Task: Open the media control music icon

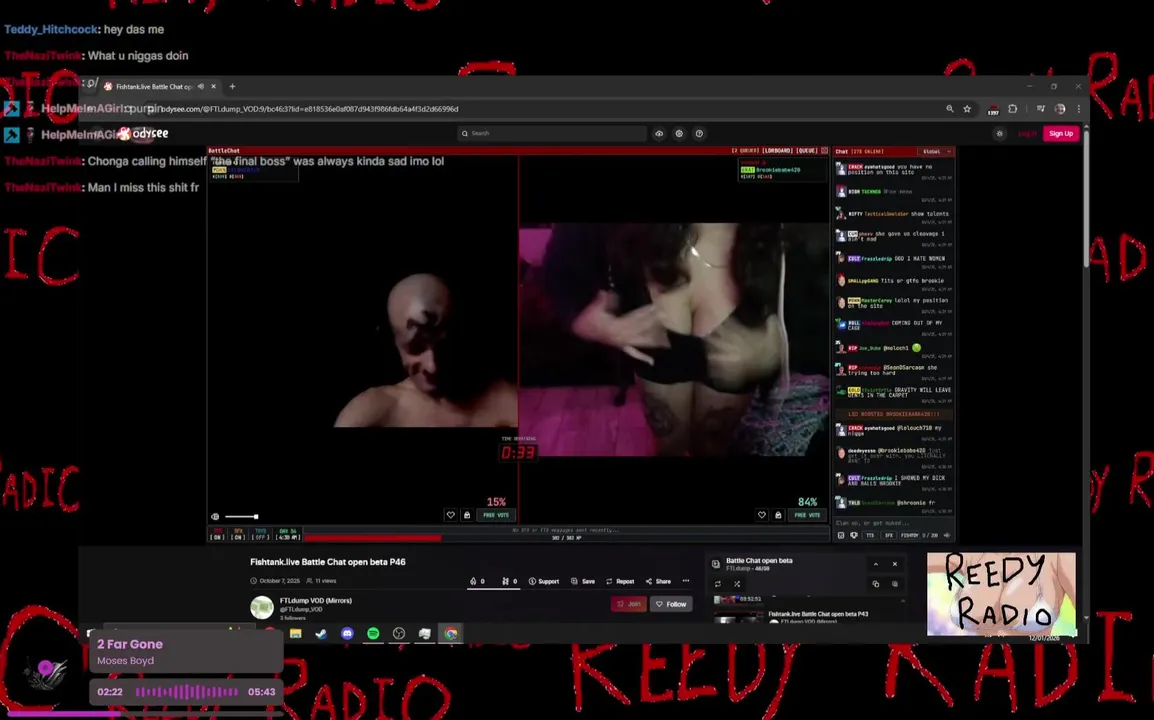Action: point(1041,109)
